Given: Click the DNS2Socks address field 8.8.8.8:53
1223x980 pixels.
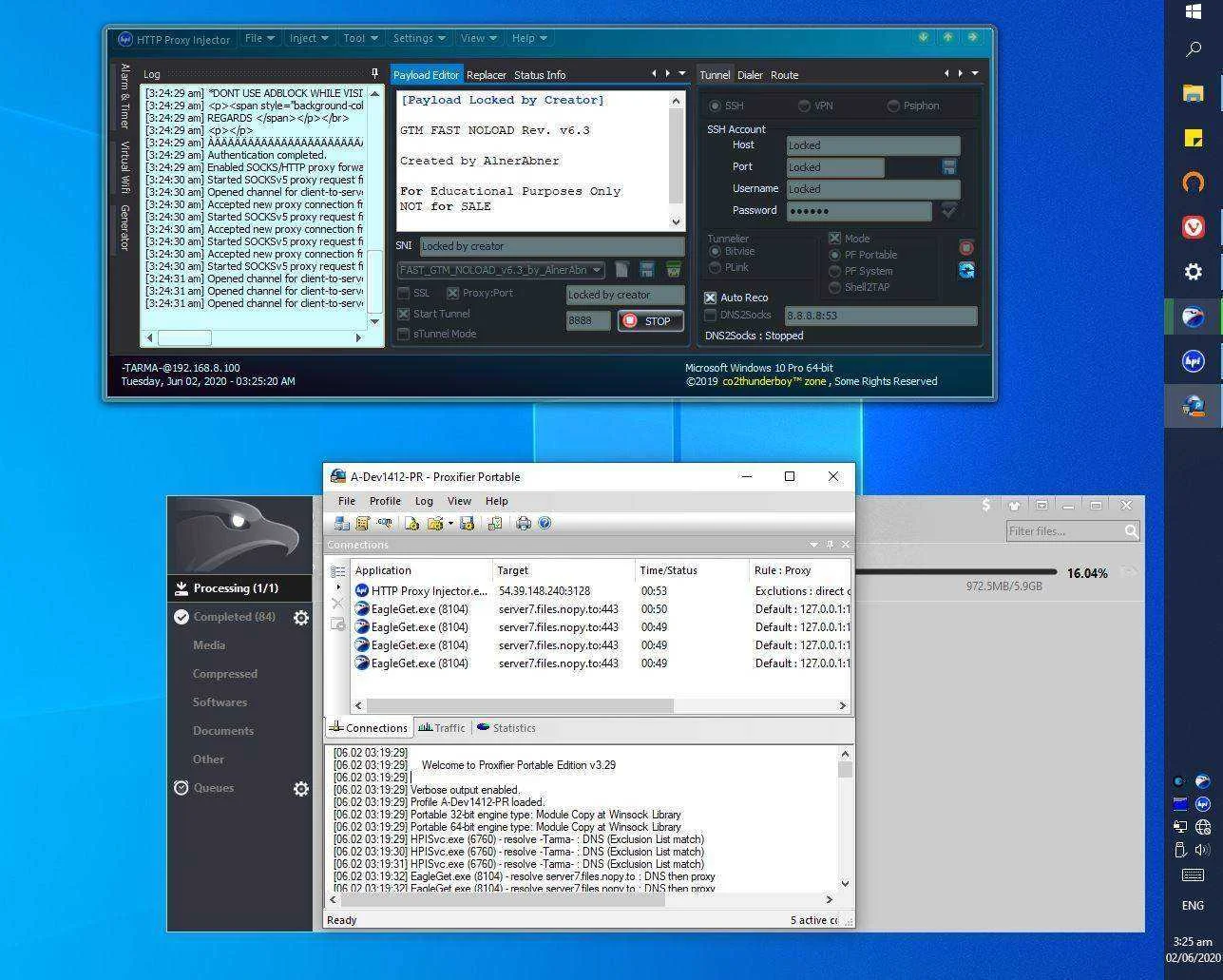Looking at the screenshot, I should point(880,316).
